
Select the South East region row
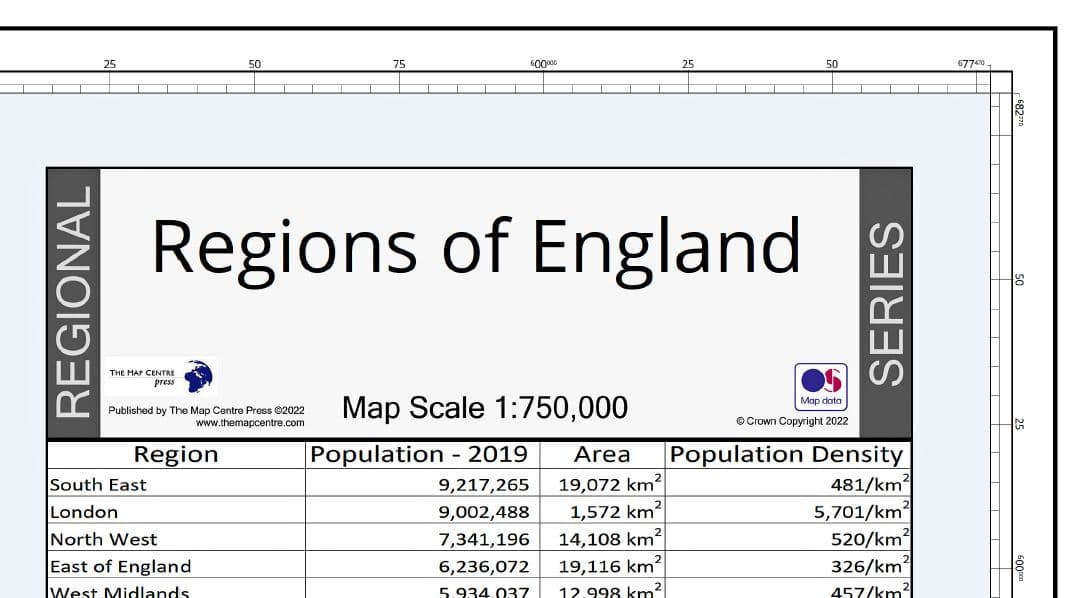coord(98,485)
